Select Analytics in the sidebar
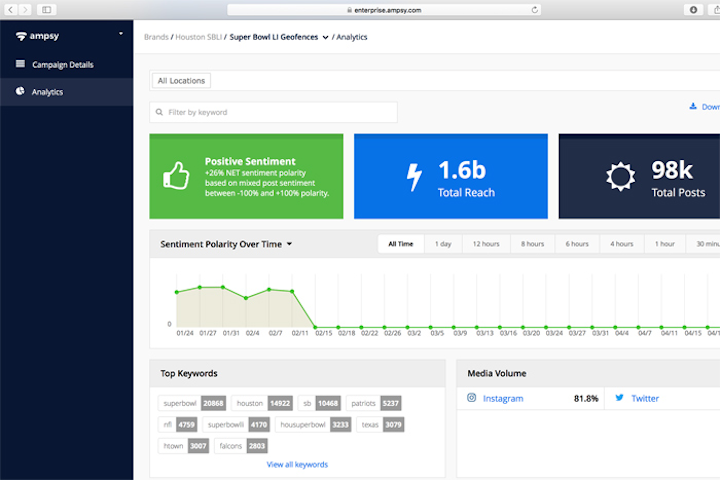This screenshot has height=480, width=720. click(x=67, y=92)
